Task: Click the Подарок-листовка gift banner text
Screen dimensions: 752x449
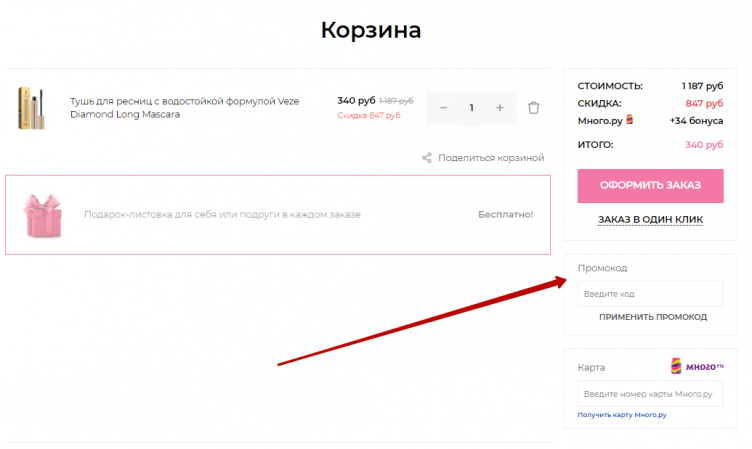Action: tap(222, 214)
